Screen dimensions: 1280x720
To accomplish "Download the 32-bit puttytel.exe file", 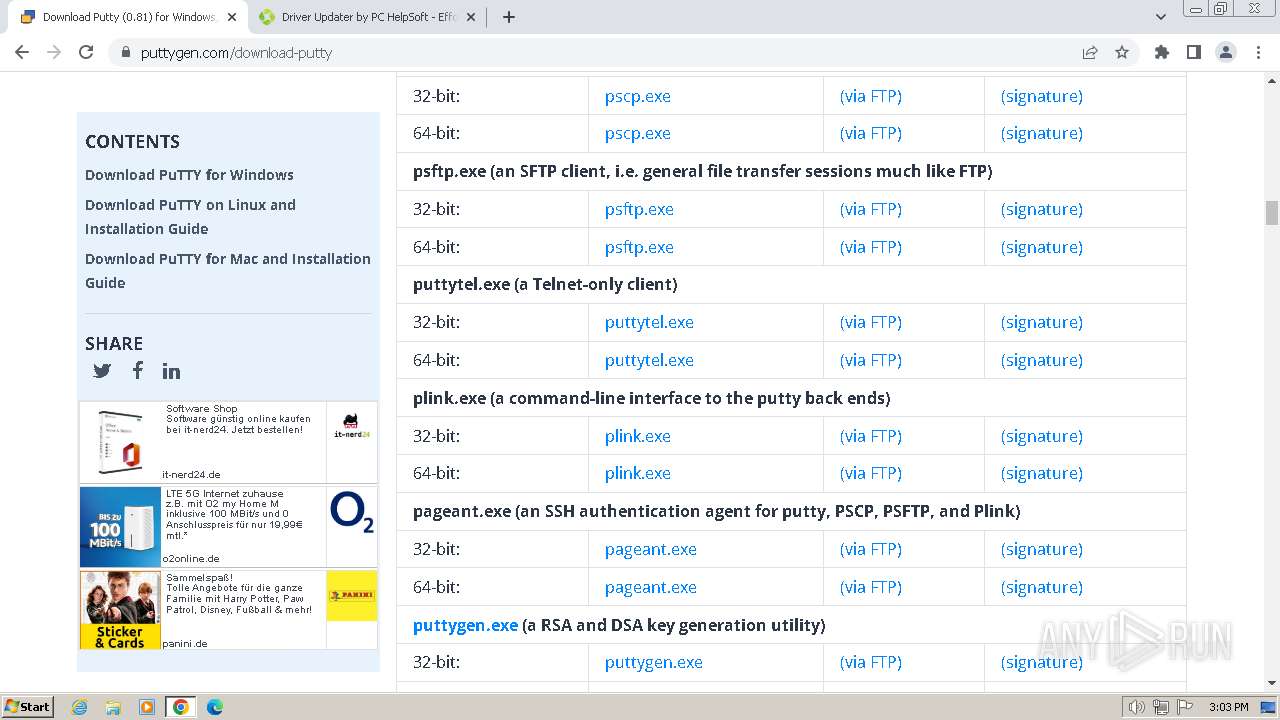I will [x=649, y=322].
